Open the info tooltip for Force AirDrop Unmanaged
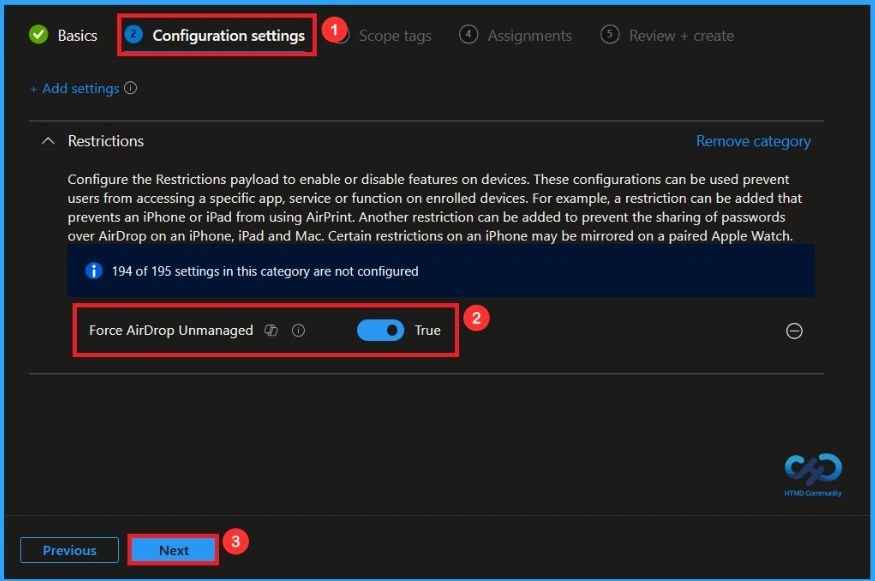 point(297,330)
